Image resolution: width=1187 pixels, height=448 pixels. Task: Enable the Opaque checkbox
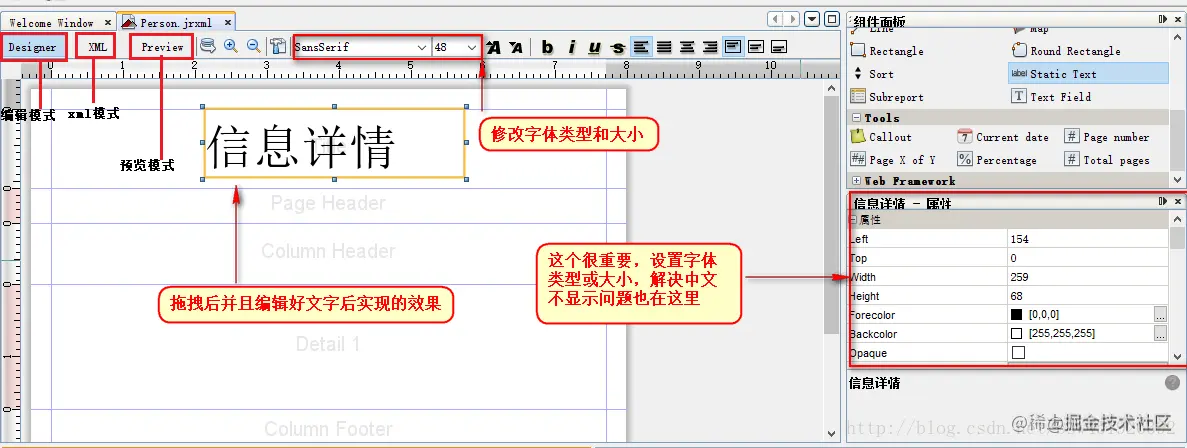pyautogui.click(x=1018, y=353)
